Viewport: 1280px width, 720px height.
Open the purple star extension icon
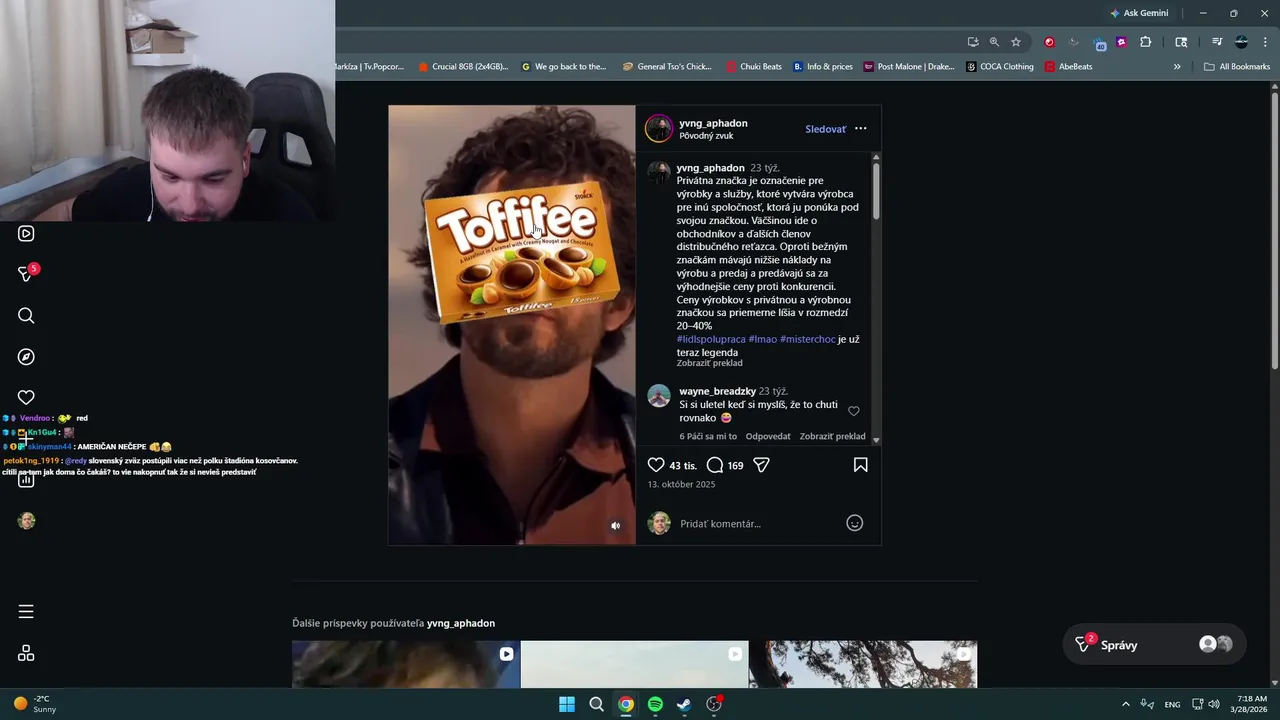click(x=1121, y=42)
